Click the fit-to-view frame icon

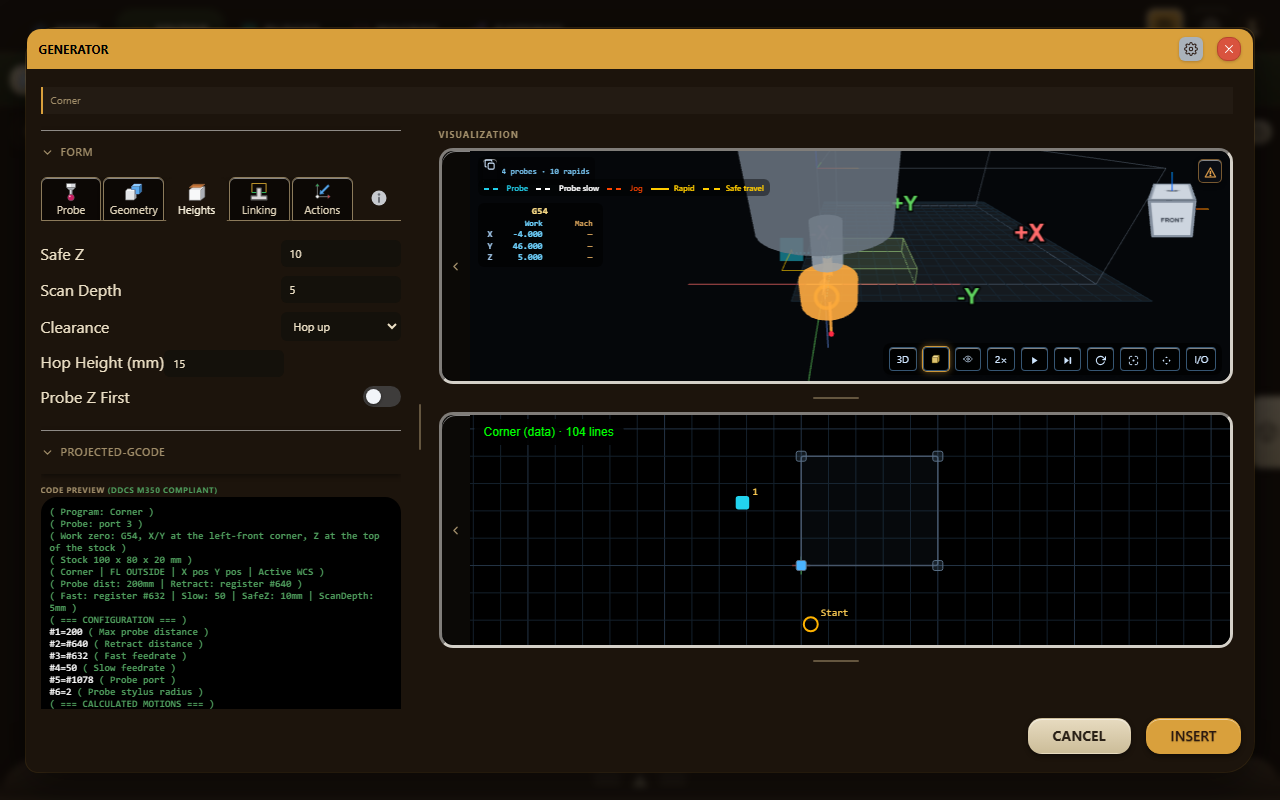coord(1133,360)
